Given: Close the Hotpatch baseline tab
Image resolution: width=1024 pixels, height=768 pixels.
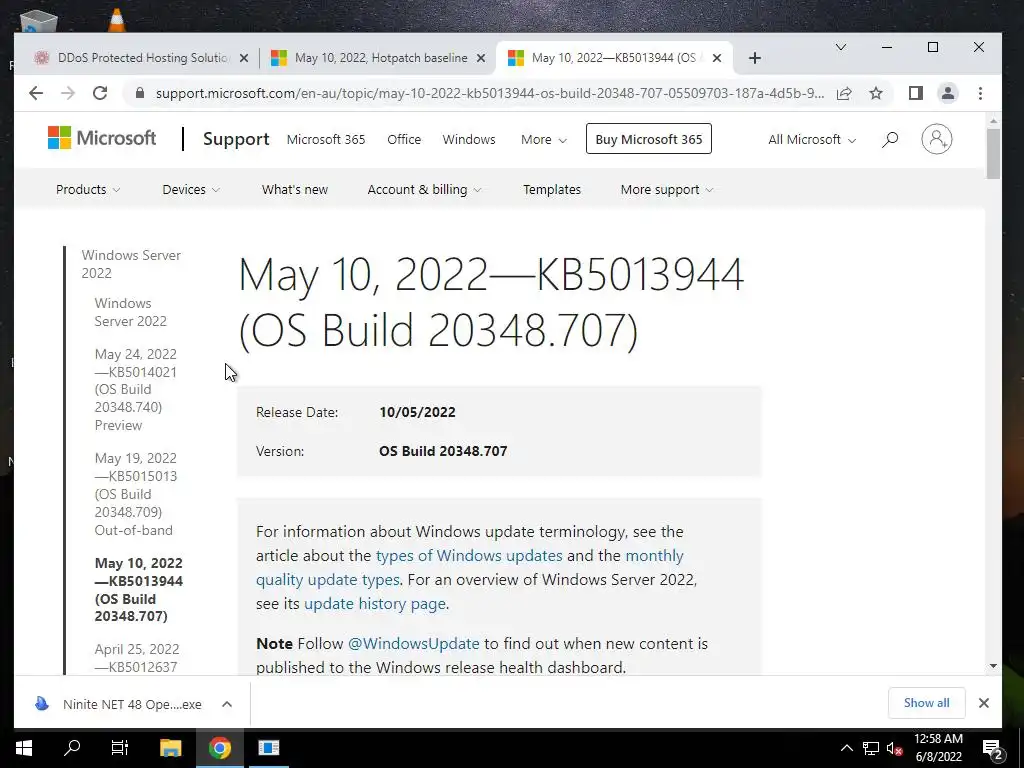Looking at the screenshot, I should tap(481, 58).
